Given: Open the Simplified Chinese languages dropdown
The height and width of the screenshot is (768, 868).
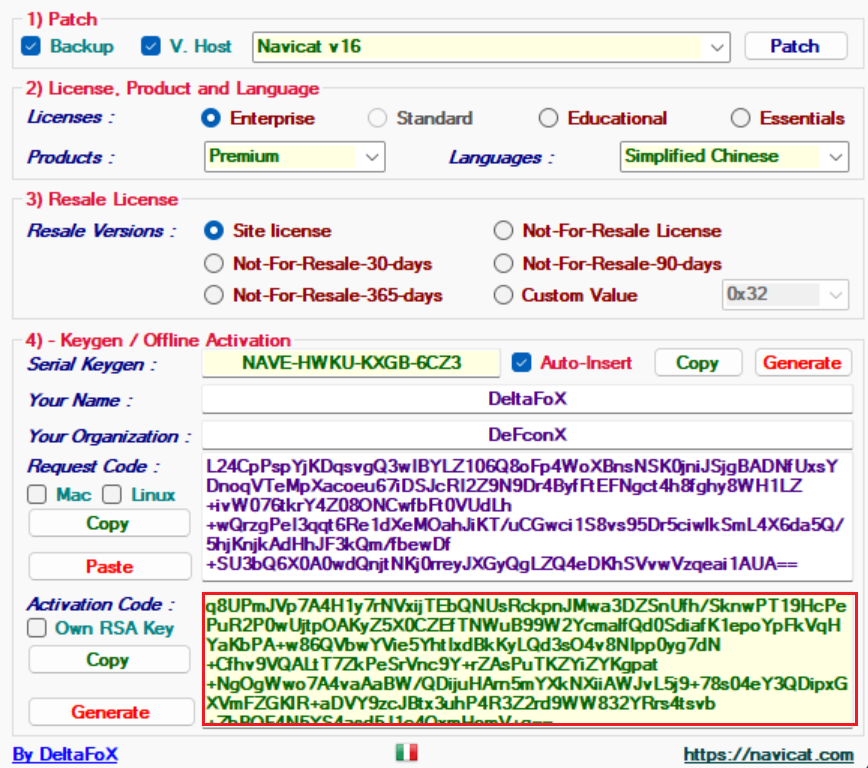Looking at the screenshot, I should [x=835, y=157].
